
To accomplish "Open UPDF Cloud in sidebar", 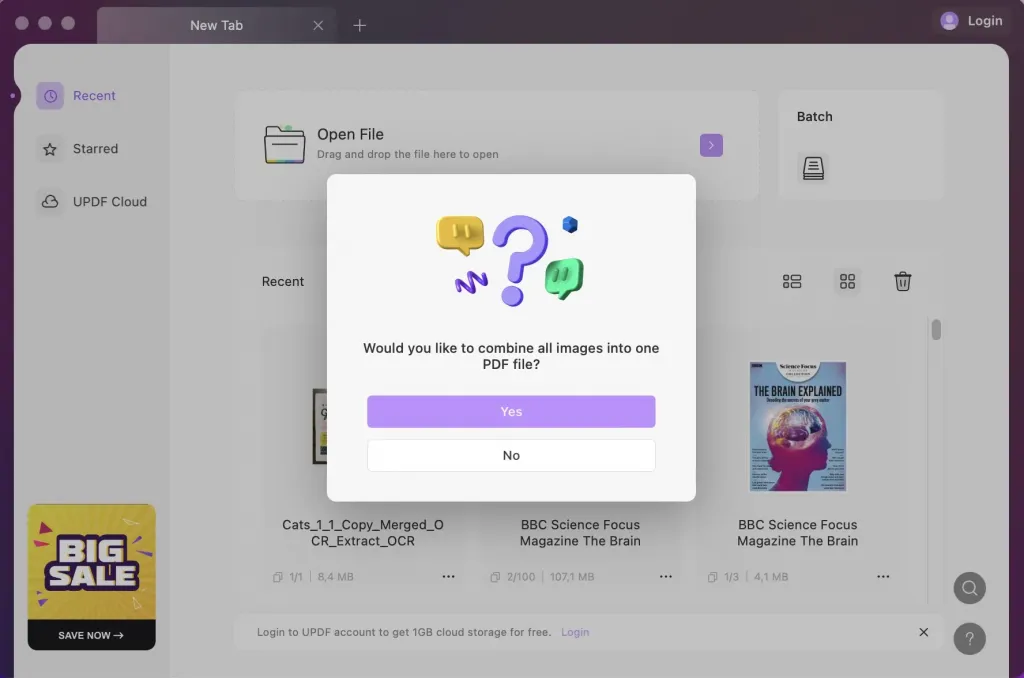I will coord(91,202).
